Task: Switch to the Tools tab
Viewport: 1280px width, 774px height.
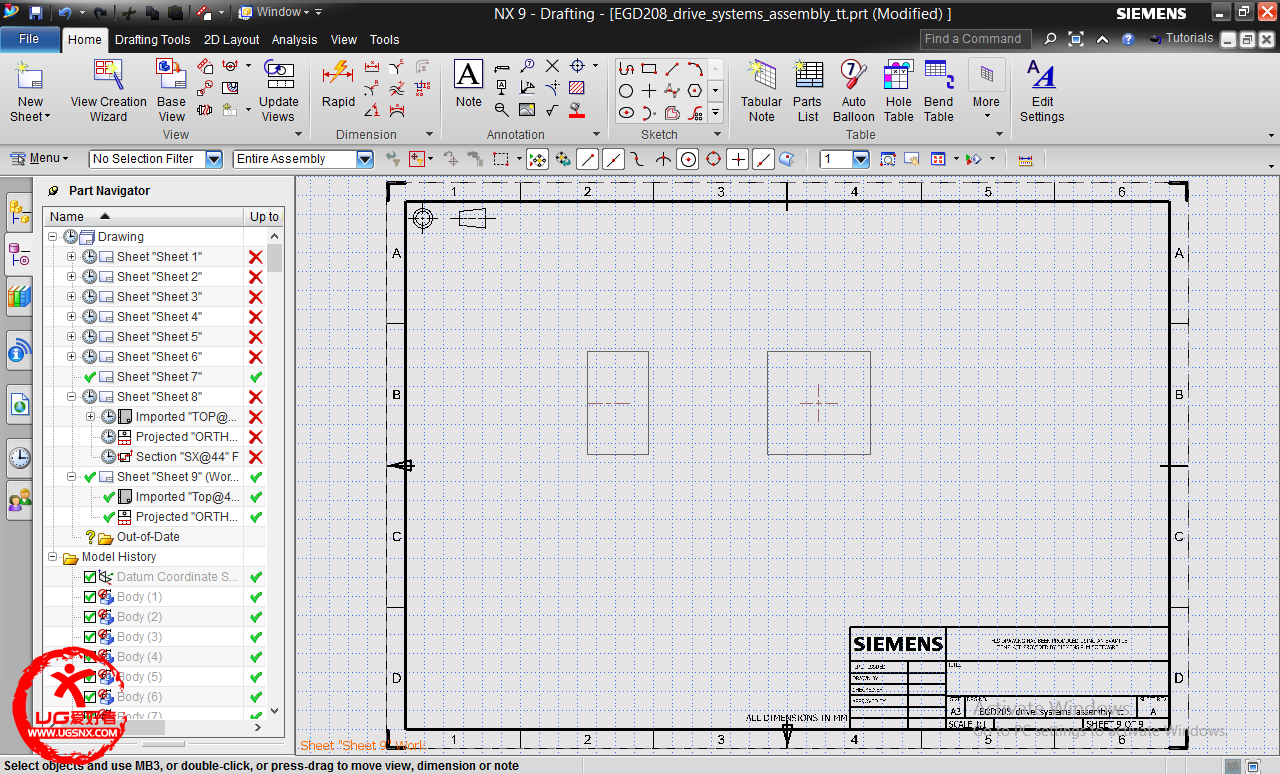Action: point(384,40)
